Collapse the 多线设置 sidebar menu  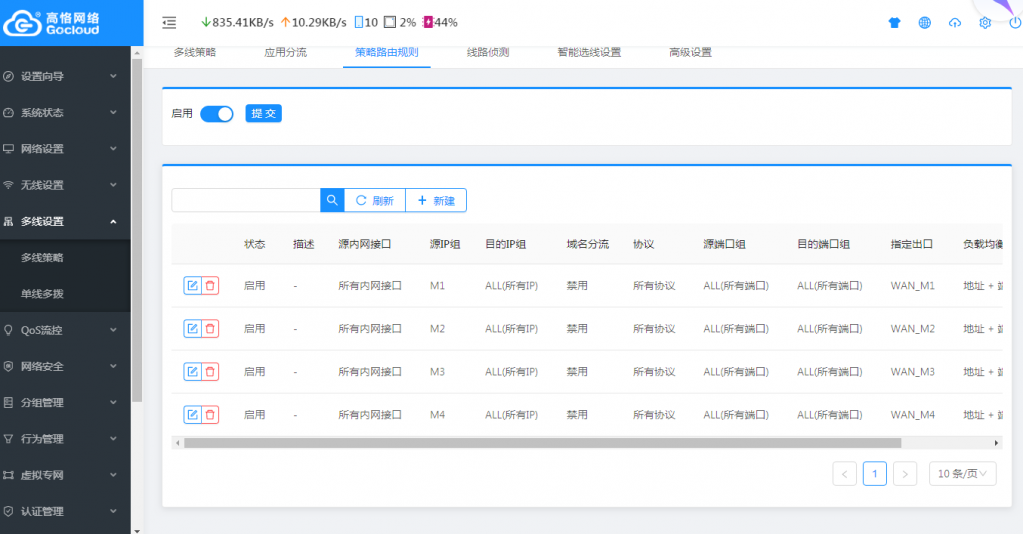pos(65,221)
